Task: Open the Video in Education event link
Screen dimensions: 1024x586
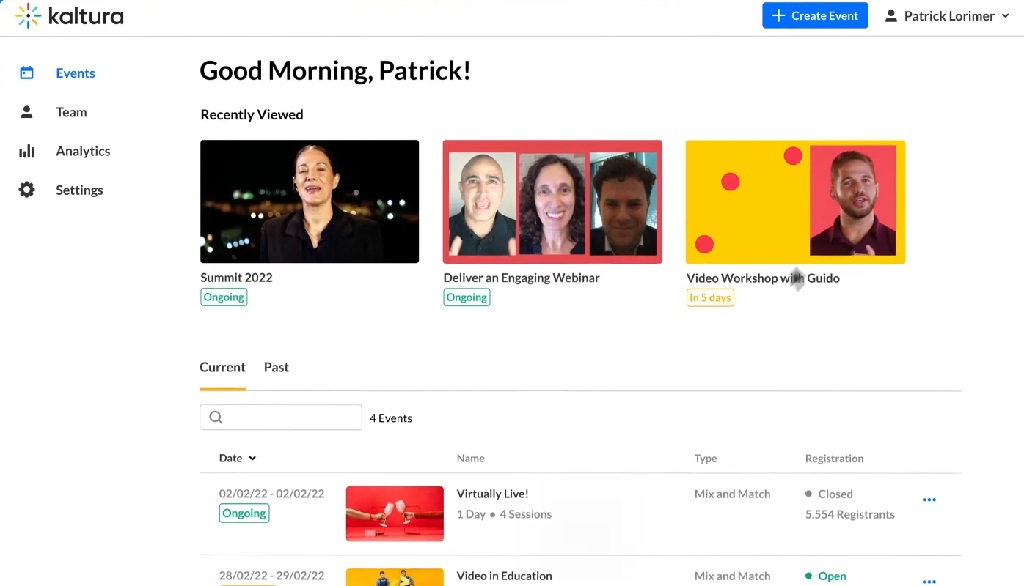Action: tap(504, 576)
